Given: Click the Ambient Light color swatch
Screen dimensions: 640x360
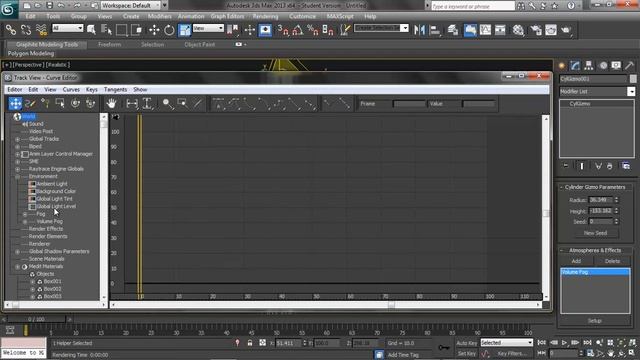Looking at the screenshot, I should pyautogui.click(x=32, y=184).
